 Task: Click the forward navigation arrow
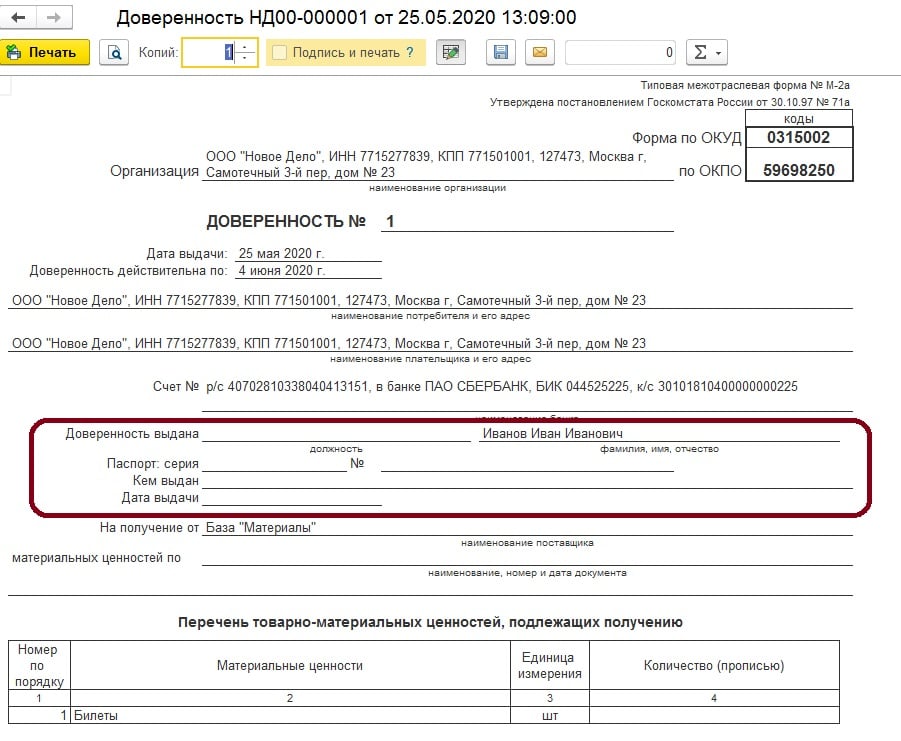(x=53, y=18)
